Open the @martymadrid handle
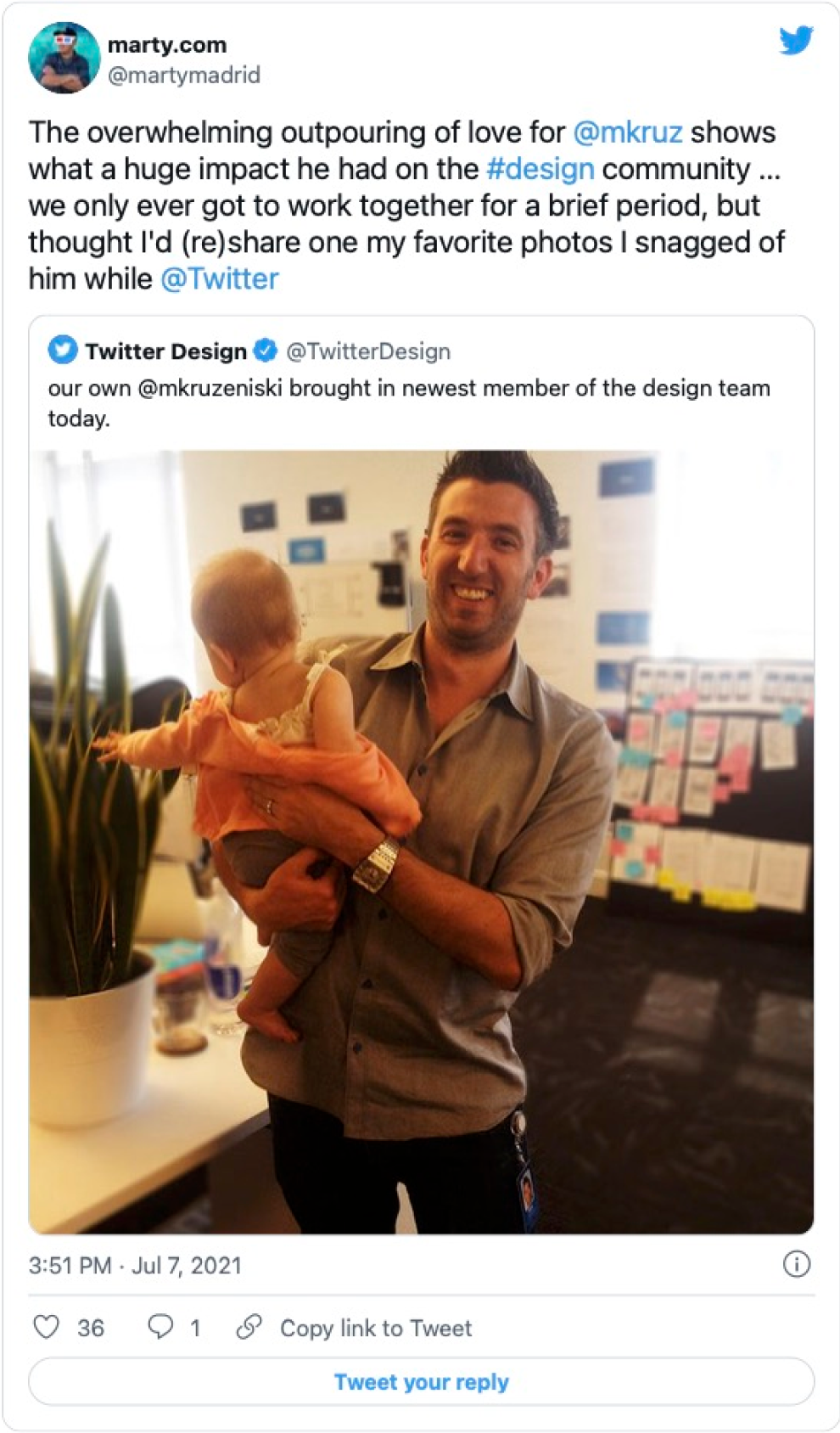Screen dimensions: 840x1433 click(184, 76)
